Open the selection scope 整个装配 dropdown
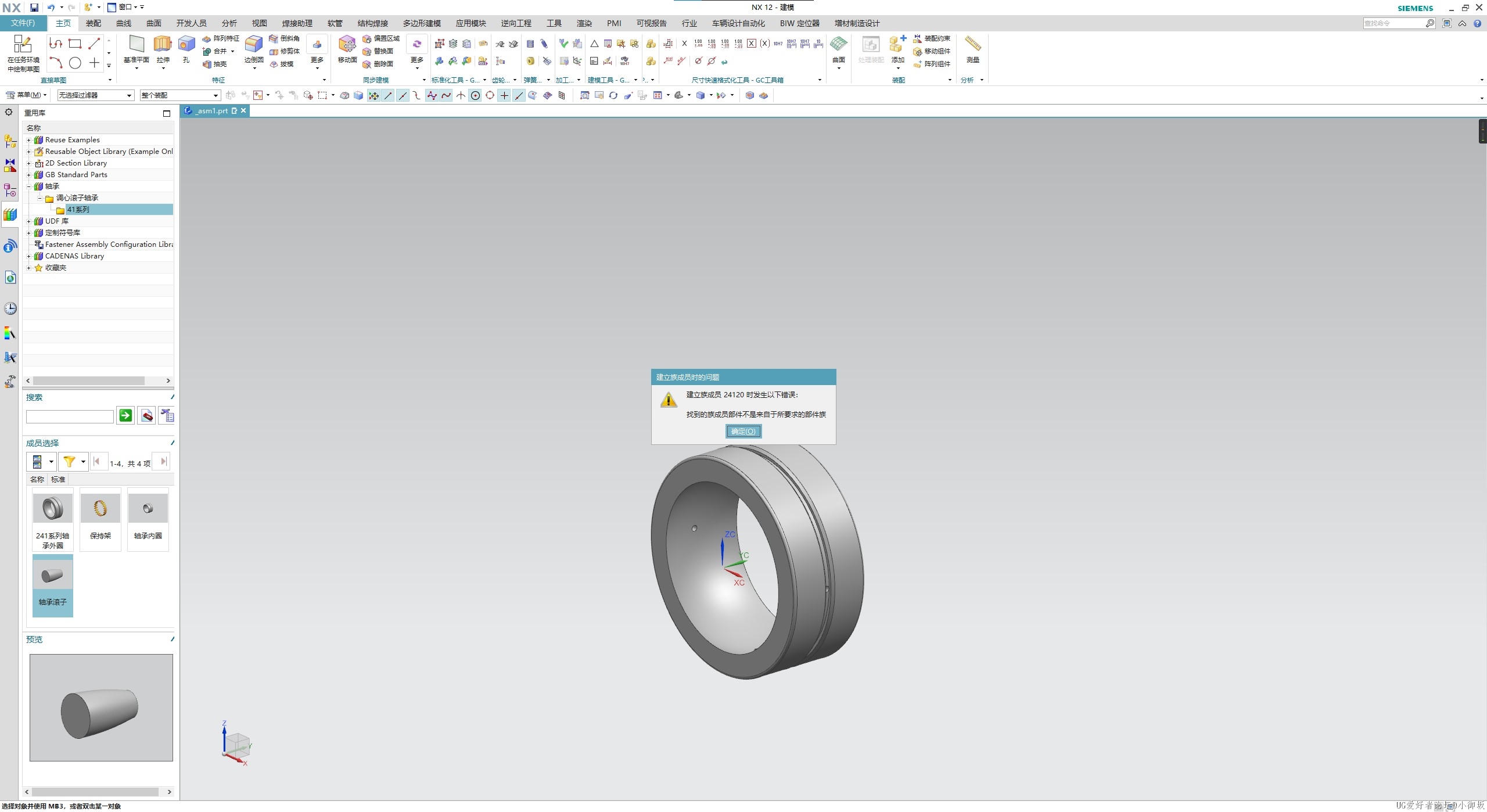The width and height of the screenshot is (1487, 812). (x=180, y=95)
